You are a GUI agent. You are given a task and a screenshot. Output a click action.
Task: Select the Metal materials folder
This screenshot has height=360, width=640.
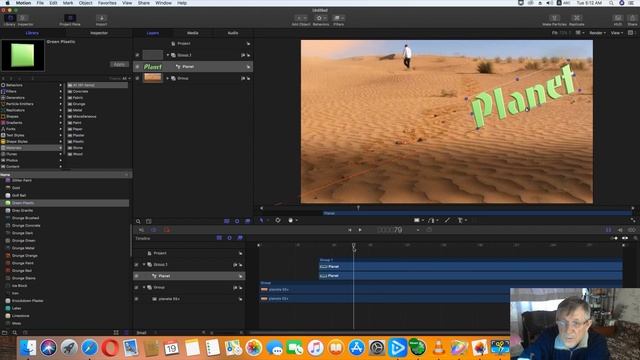[x=78, y=110]
